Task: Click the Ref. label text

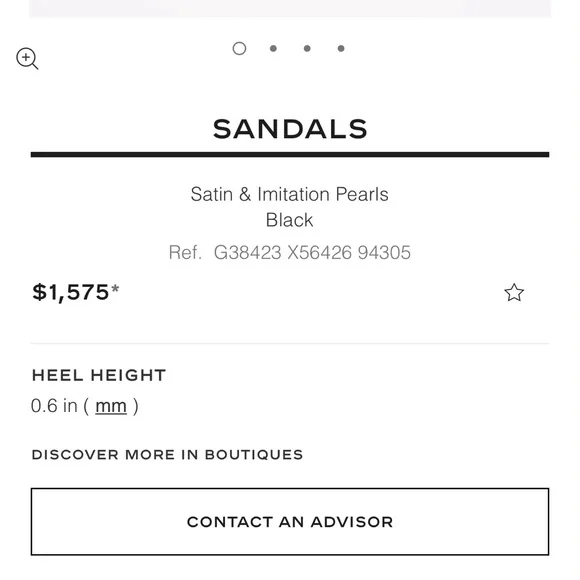Action: pyautogui.click(x=185, y=253)
